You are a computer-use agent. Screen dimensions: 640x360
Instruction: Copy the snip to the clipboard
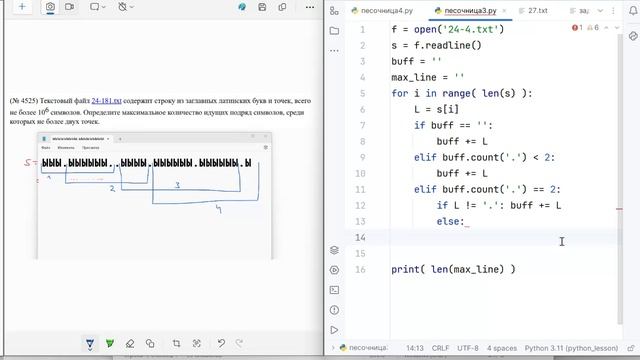(x=282, y=7)
